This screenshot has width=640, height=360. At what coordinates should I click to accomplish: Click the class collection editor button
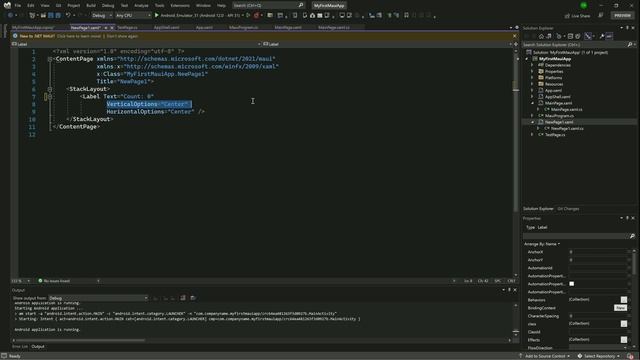624,324
